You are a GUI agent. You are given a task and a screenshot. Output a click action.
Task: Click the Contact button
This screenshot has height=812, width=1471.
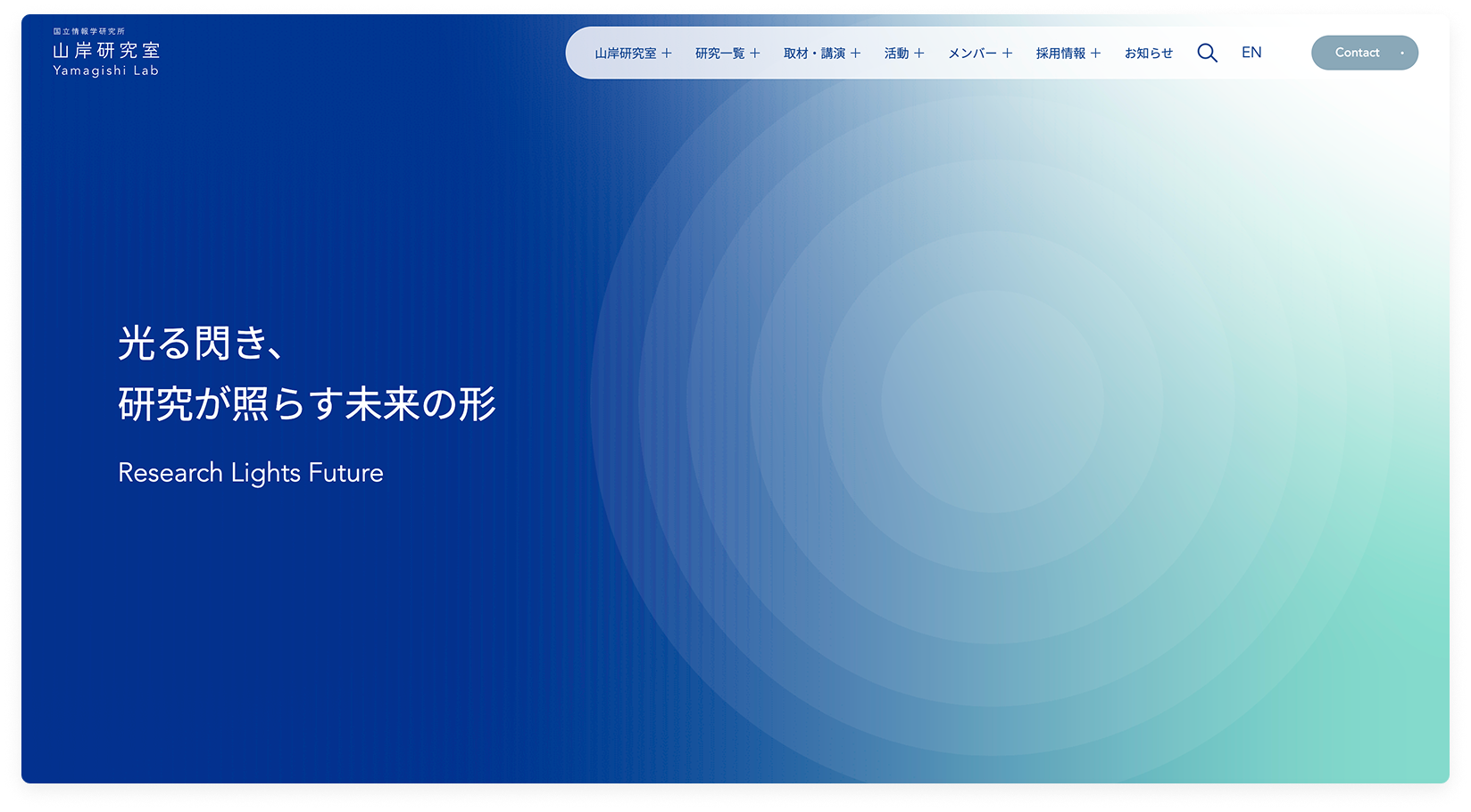(x=1365, y=53)
